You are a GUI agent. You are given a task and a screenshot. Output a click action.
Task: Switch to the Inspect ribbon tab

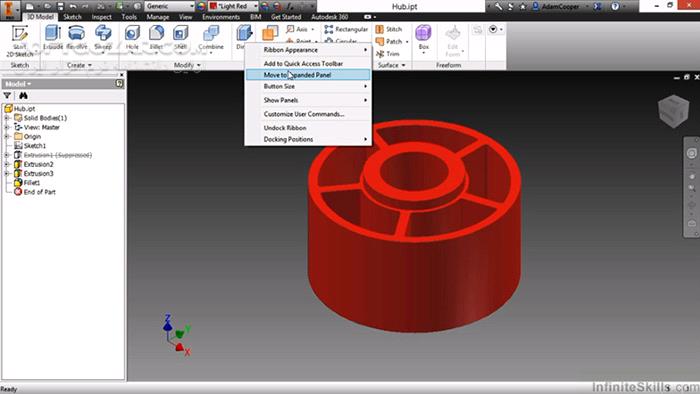(101, 17)
